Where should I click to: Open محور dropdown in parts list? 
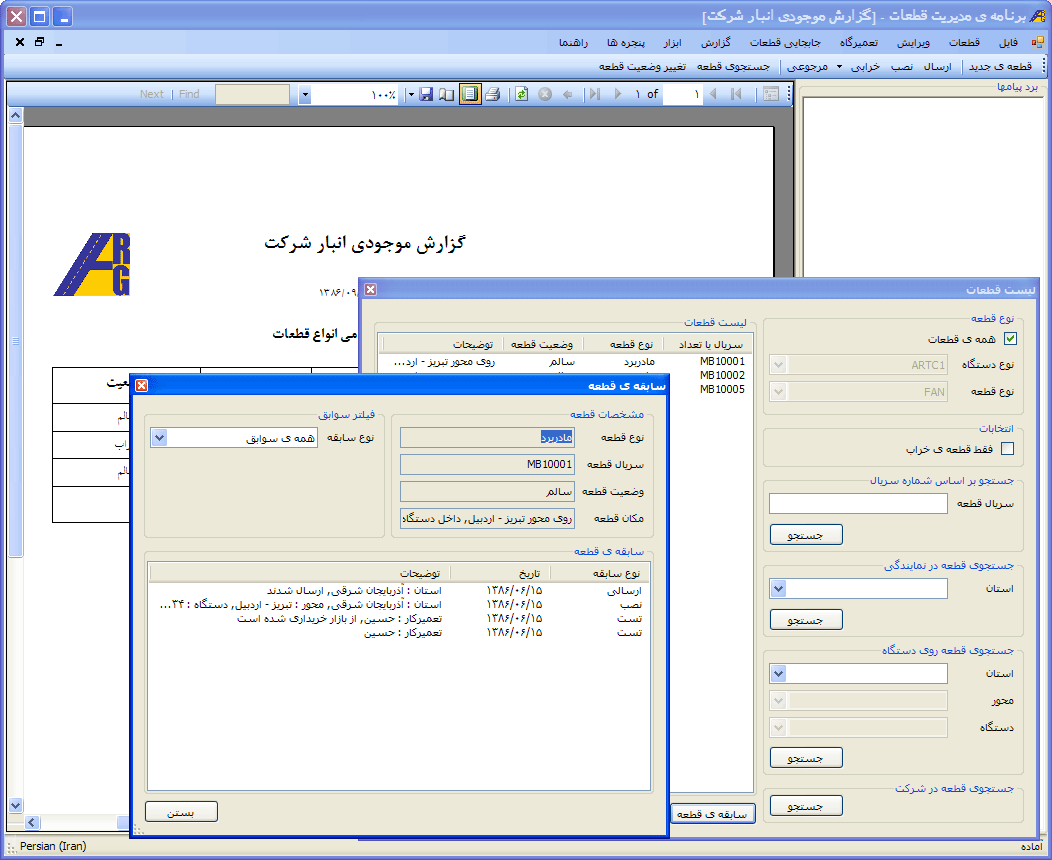pos(778,701)
